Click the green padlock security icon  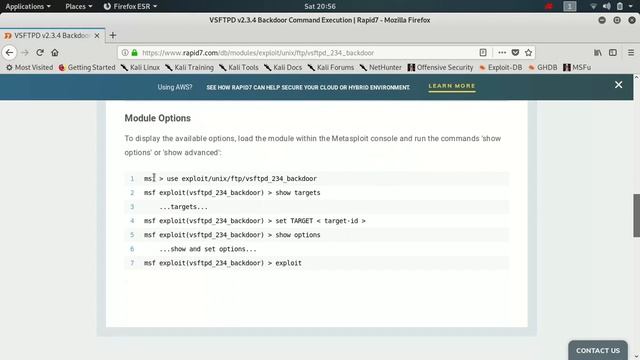click(134, 53)
